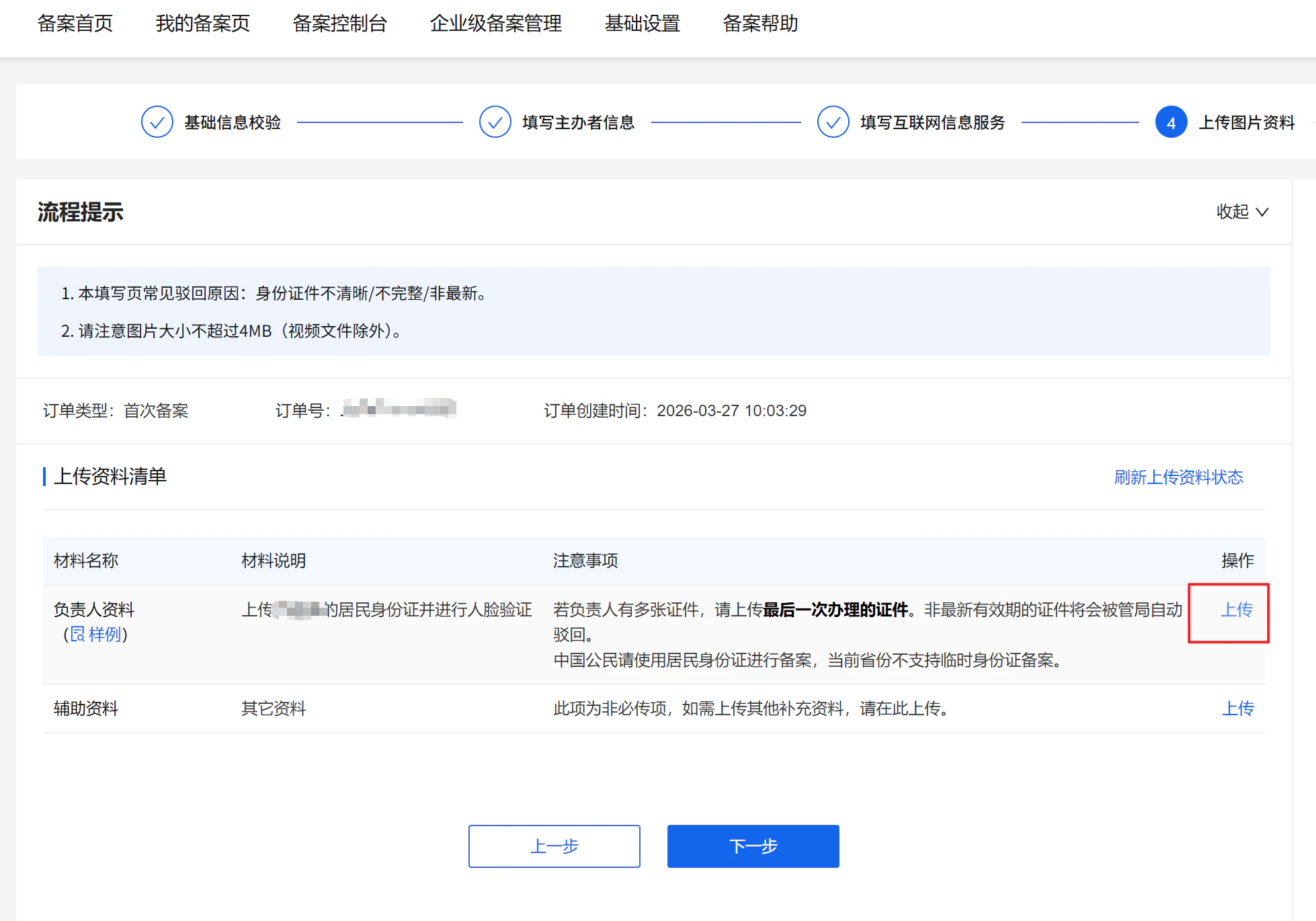Screen dimensions: 1316x921
Task: Select the document icon before 样例 text
Action: 77,634
